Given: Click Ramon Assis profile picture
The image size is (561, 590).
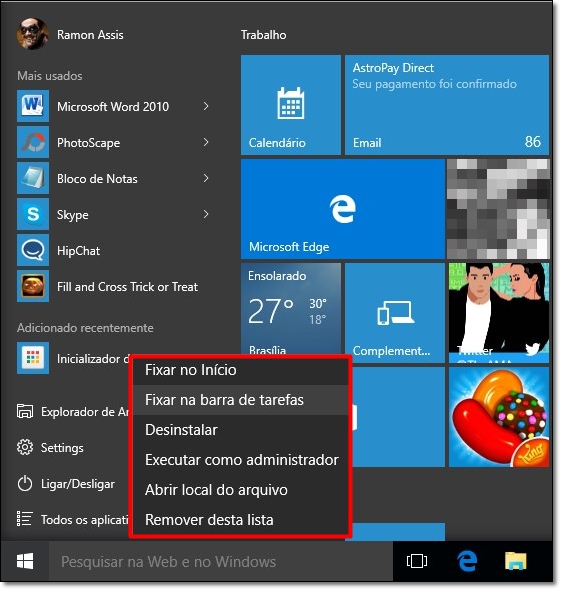Looking at the screenshot, I should [x=32, y=34].
